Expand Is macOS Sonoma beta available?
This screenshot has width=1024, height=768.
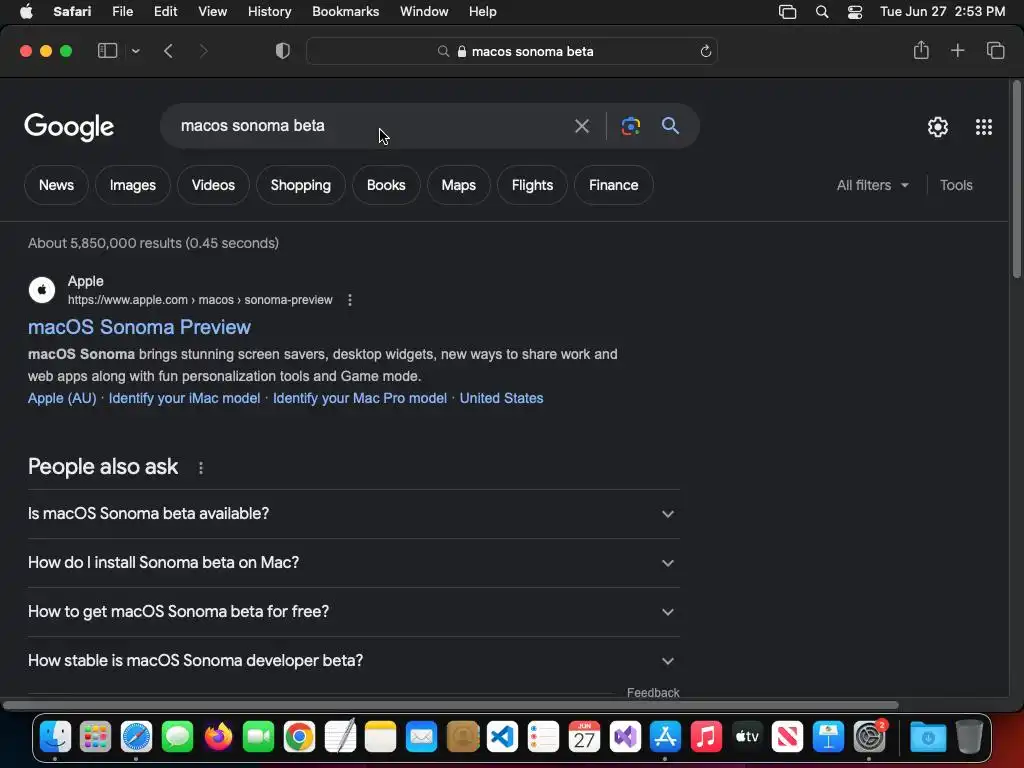coord(353,514)
